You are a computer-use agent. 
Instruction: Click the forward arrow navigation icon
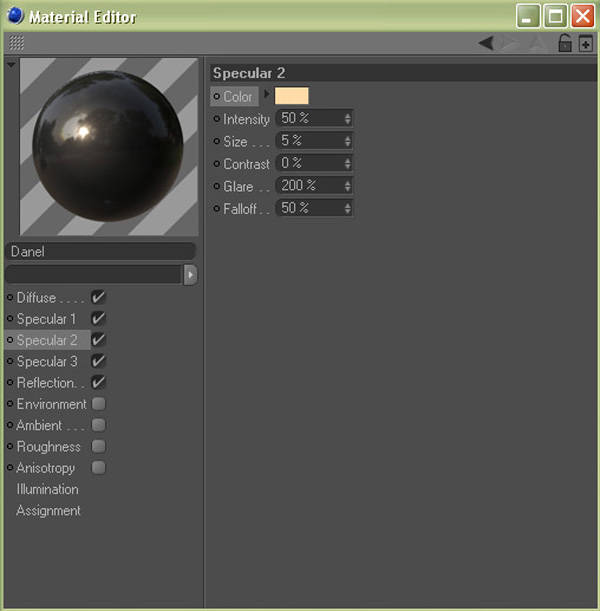click(511, 43)
